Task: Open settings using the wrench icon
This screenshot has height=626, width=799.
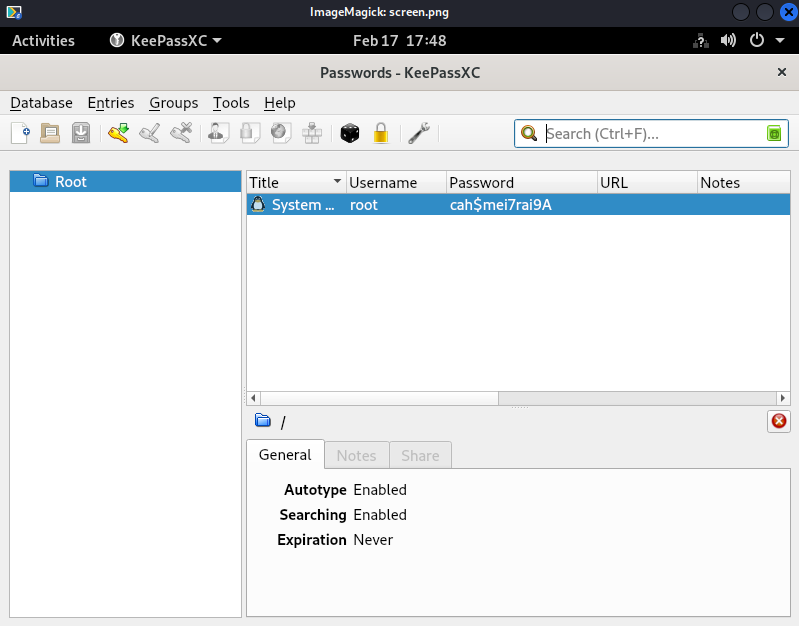Action: point(419,134)
